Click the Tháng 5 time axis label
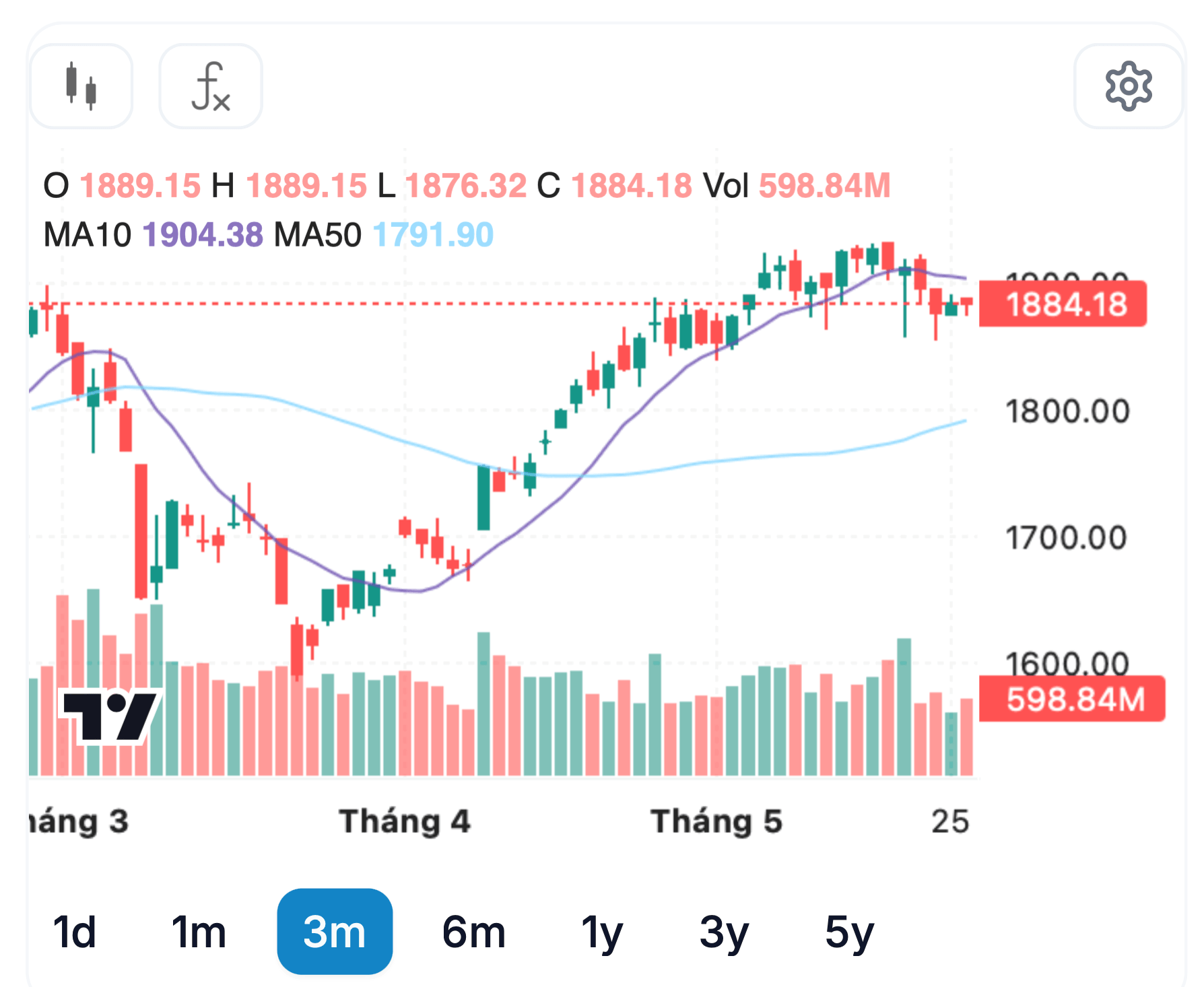Screen dimensions: 1204x987 [716, 821]
